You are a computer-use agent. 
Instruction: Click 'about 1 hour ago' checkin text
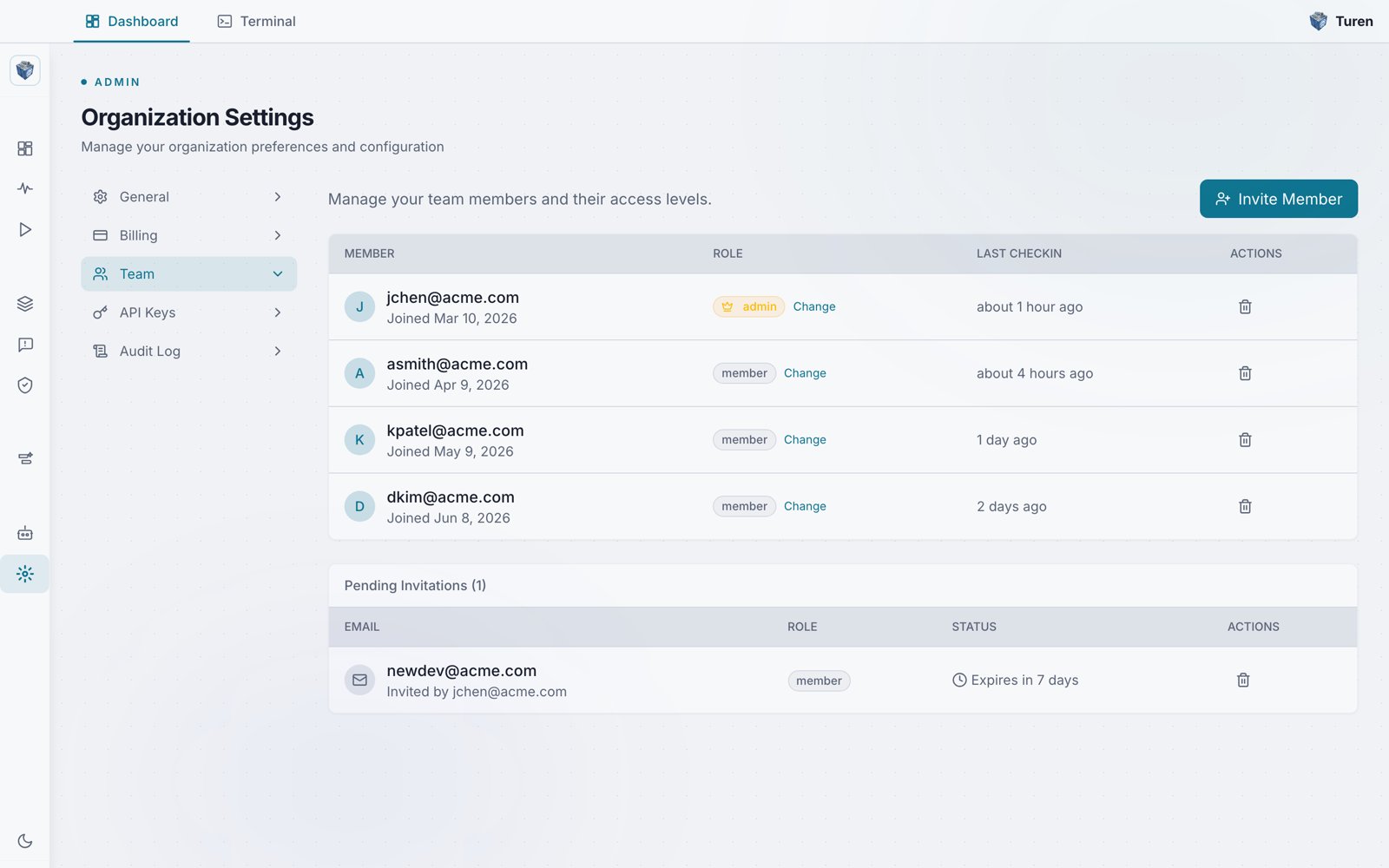(x=1030, y=306)
